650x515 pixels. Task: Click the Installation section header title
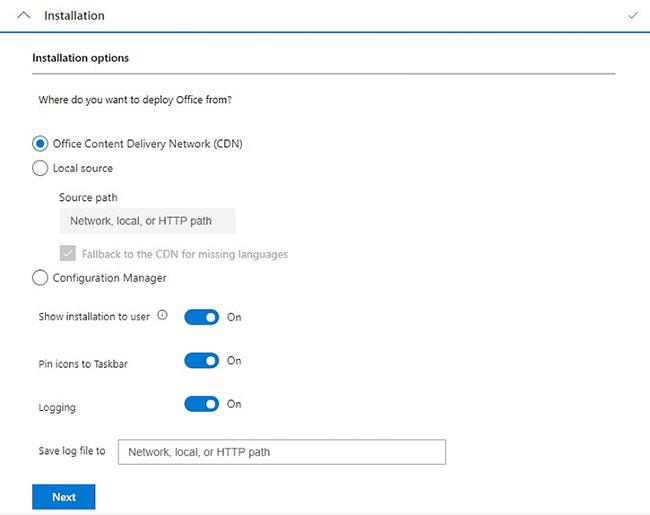74,16
